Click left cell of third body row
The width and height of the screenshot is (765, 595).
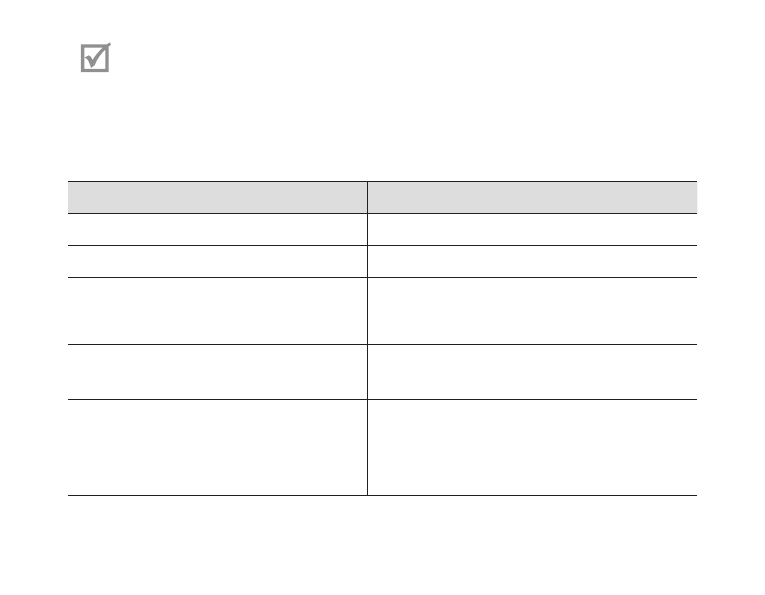(217, 311)
